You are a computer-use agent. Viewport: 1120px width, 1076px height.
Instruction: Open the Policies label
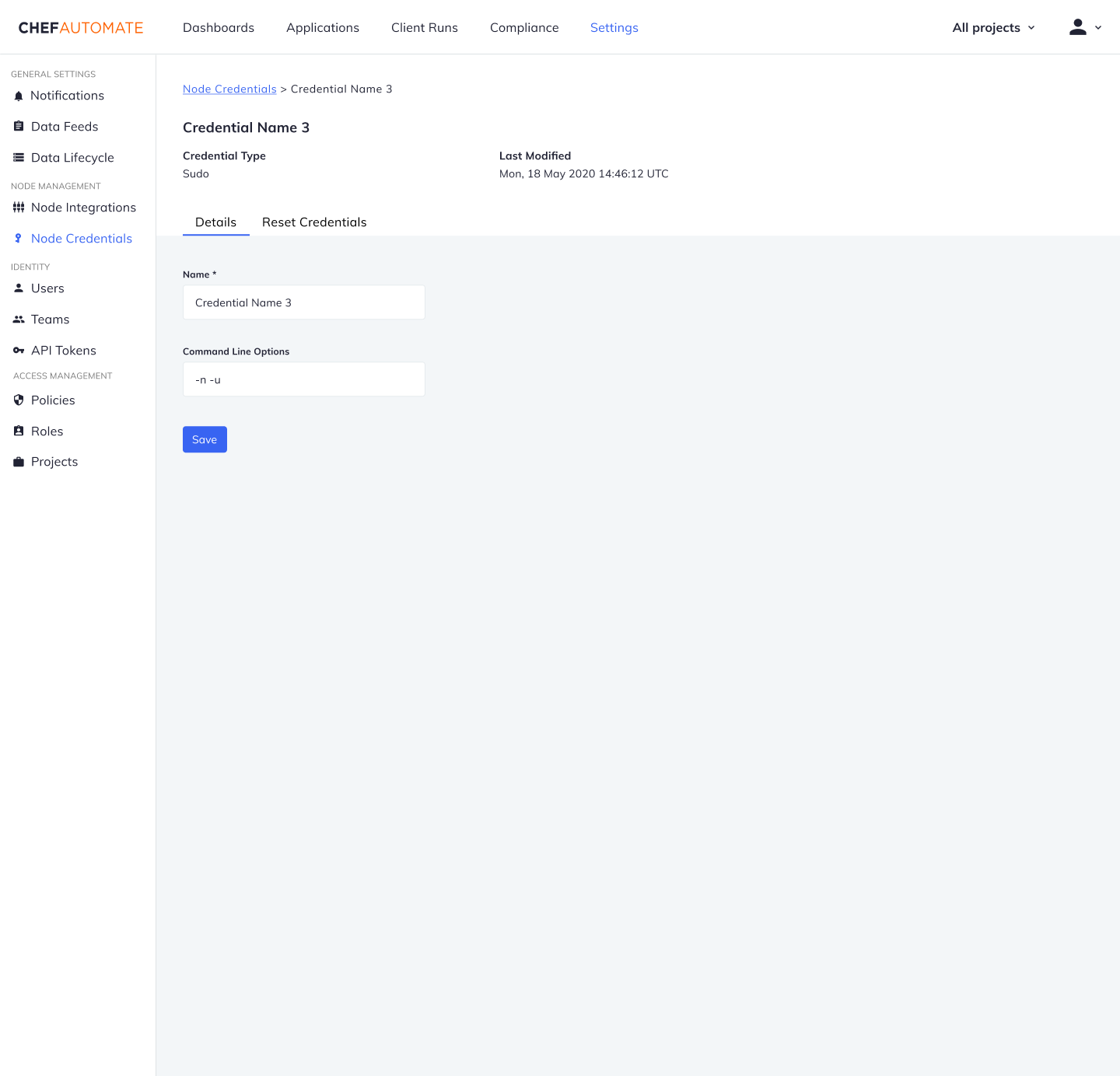pyautogui.click(x=53, y=400)
